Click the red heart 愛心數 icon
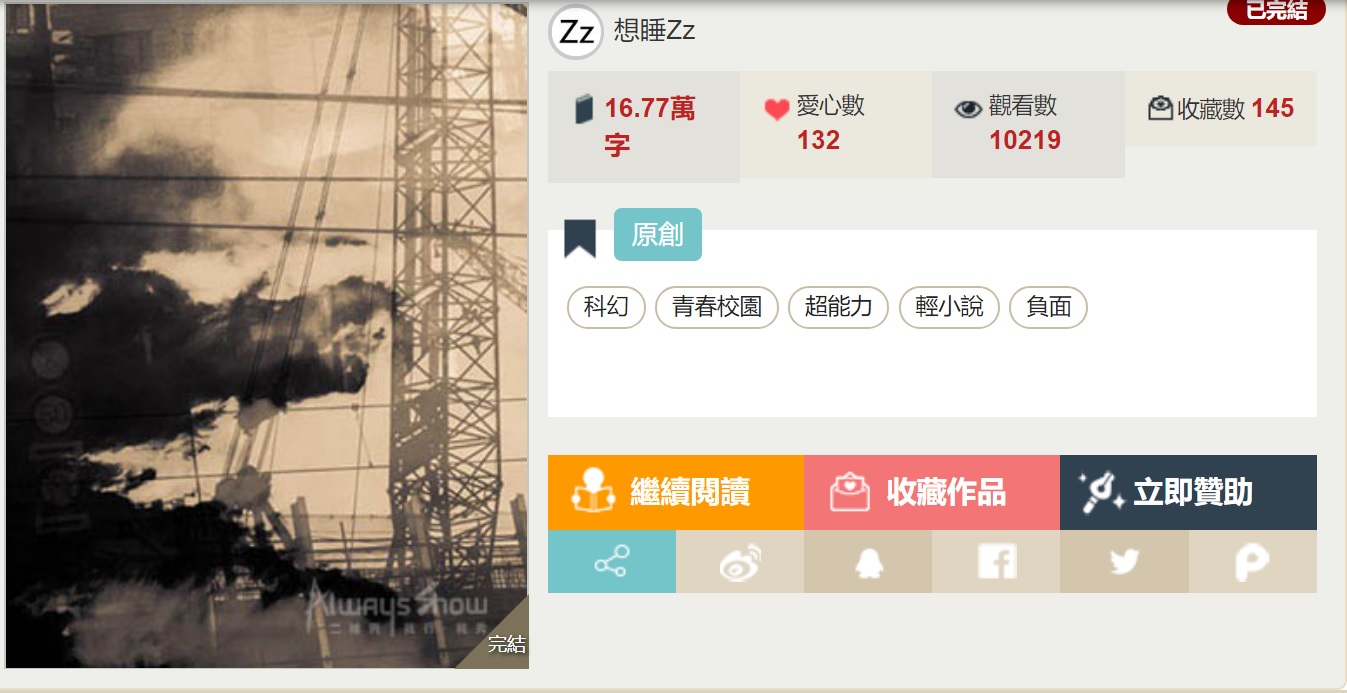Screen dimensions: 1347x693 (x=777, y=109)
